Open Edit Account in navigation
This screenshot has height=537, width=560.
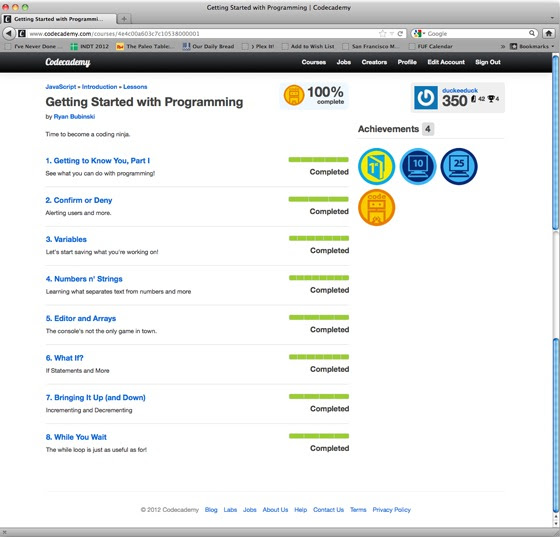coord(446,62)
